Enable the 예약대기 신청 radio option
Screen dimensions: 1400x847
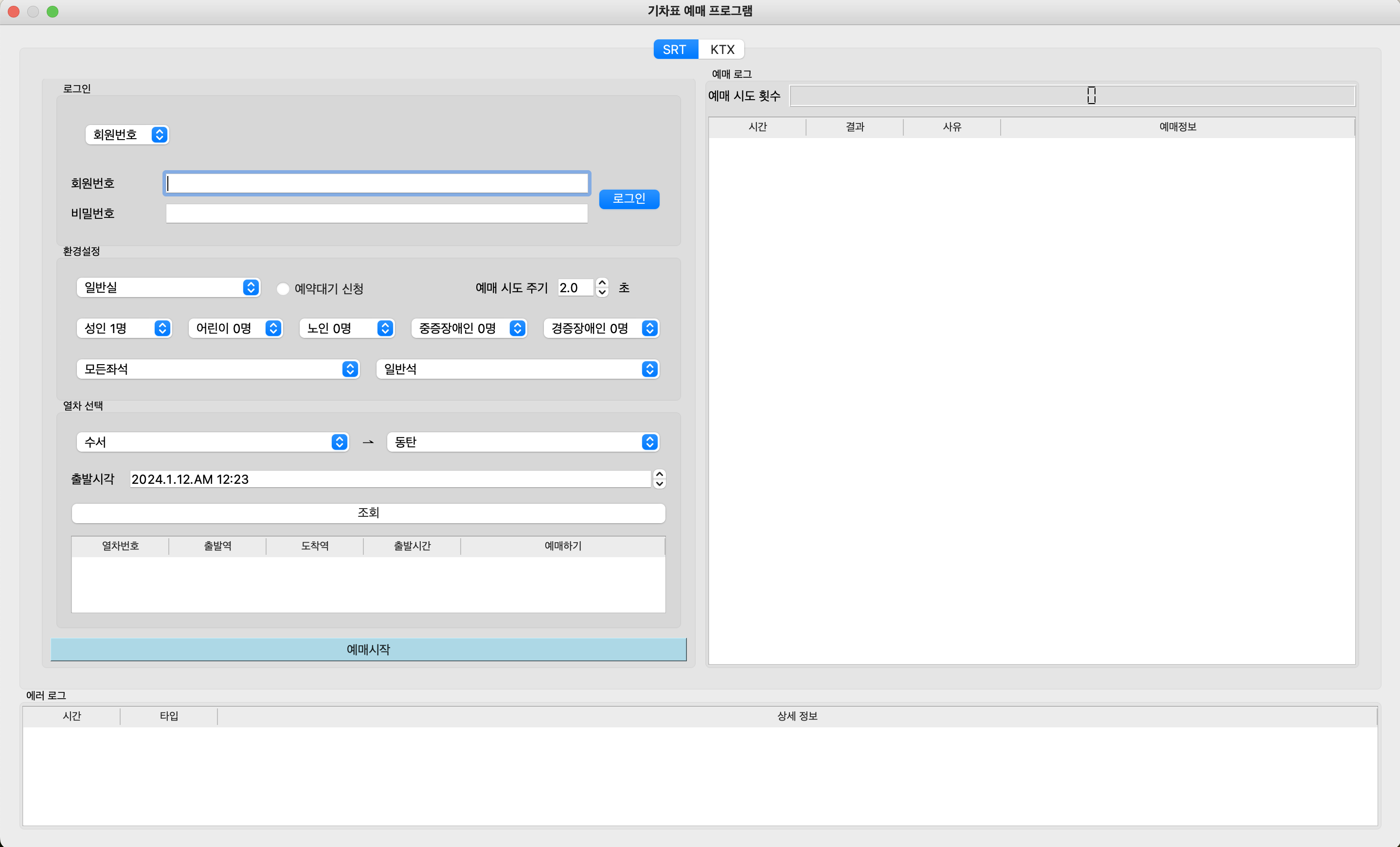click(x=283, y=289)
